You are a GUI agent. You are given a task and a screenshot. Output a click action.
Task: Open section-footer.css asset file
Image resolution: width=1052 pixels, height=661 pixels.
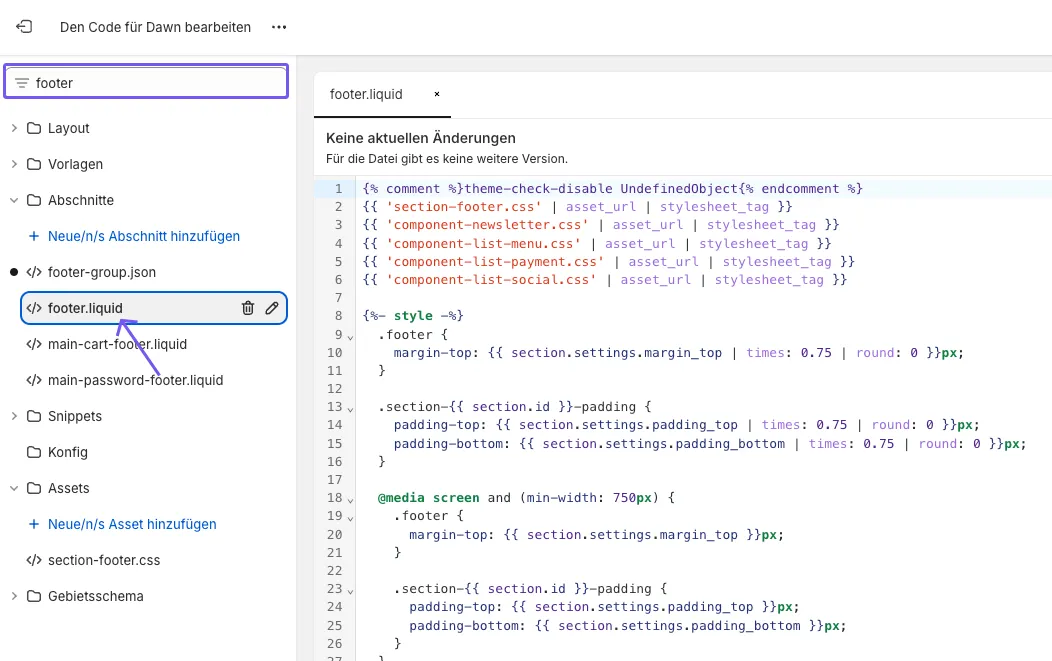pos(104,560)
